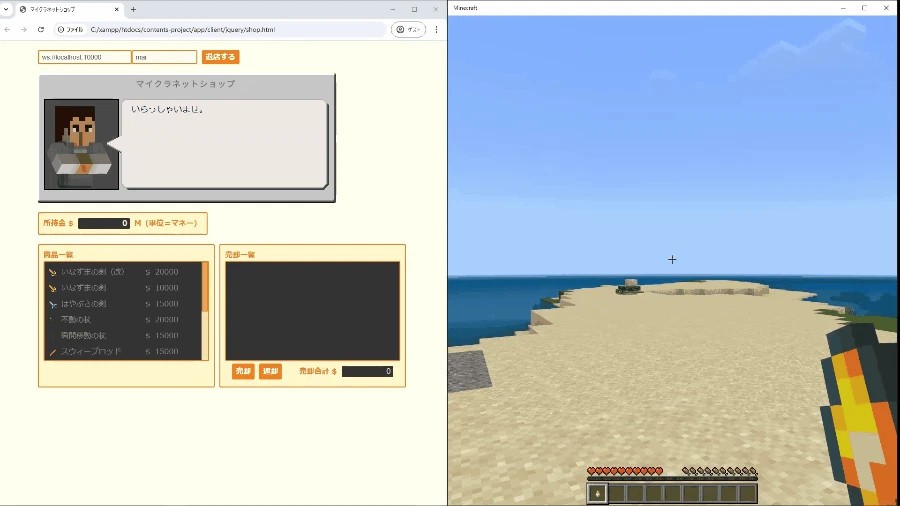Image resolution: width=900 pixels, height=506 pixels.
Task: Click the hunger bar in Minecraft
Action: tap(720, 471)
